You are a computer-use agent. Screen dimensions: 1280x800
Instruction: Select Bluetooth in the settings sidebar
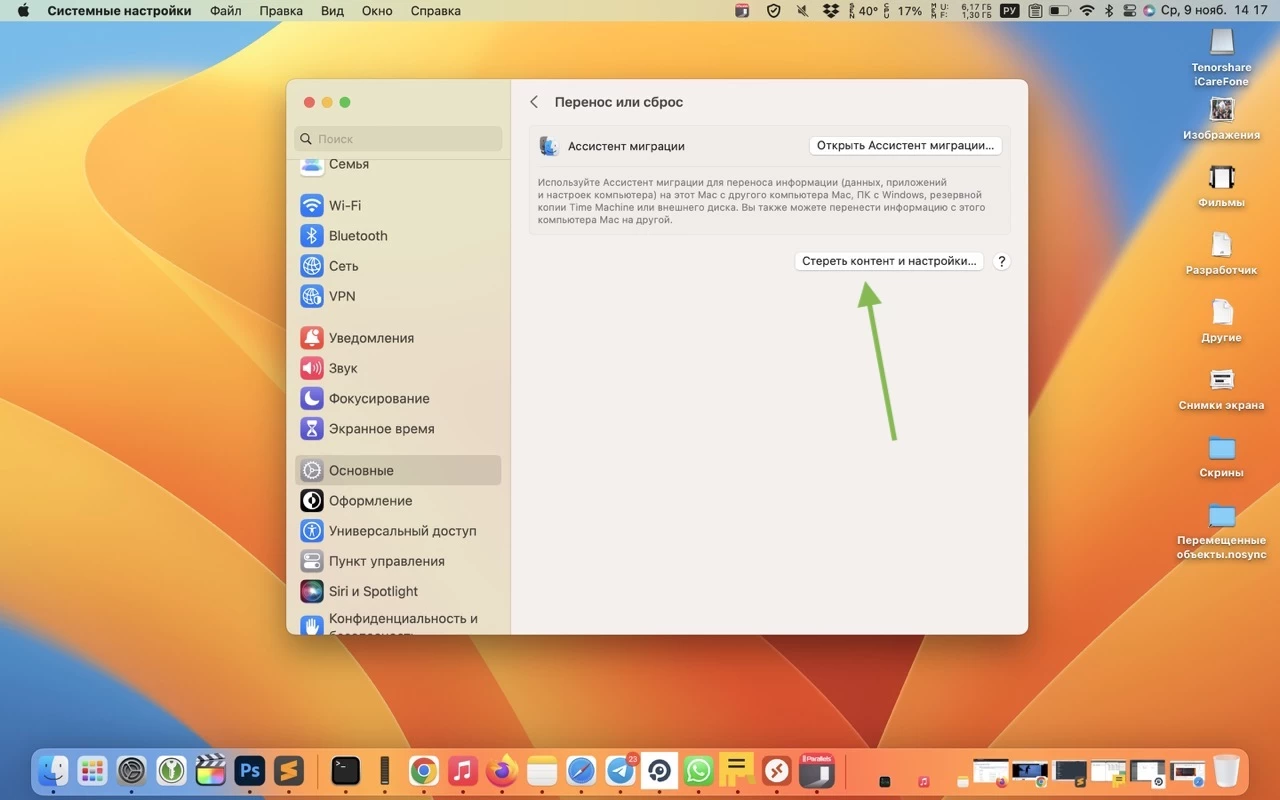tap(358, 235)
